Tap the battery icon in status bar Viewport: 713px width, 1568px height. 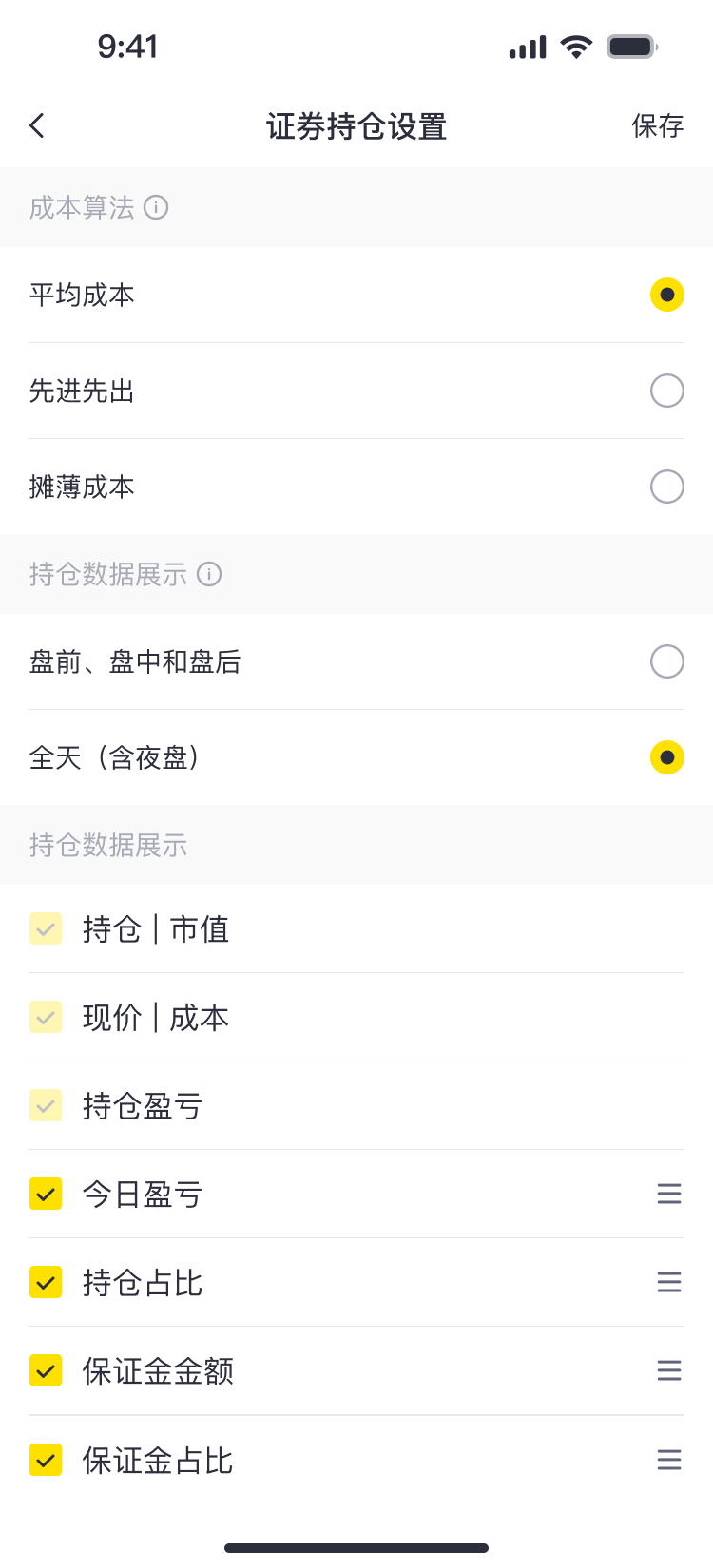[x=632, y=47]
